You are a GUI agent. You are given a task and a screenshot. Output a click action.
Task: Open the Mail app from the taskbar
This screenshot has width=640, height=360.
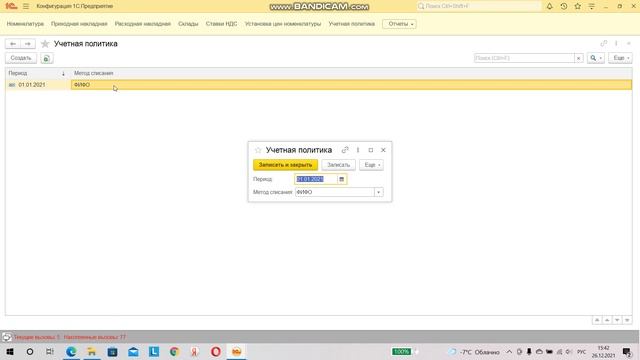133,351
